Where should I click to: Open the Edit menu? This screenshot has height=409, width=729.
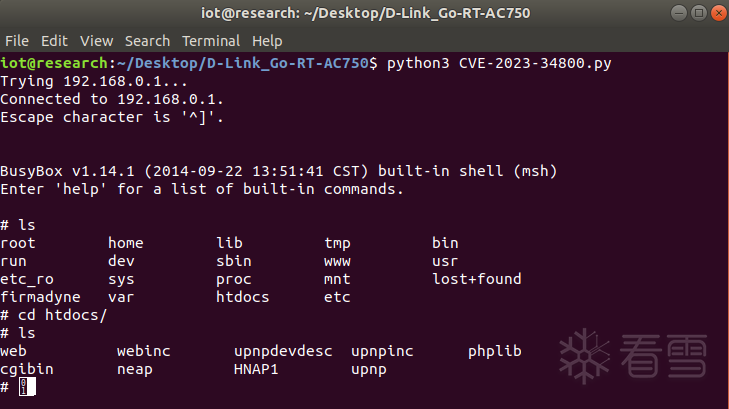(54, 41)
